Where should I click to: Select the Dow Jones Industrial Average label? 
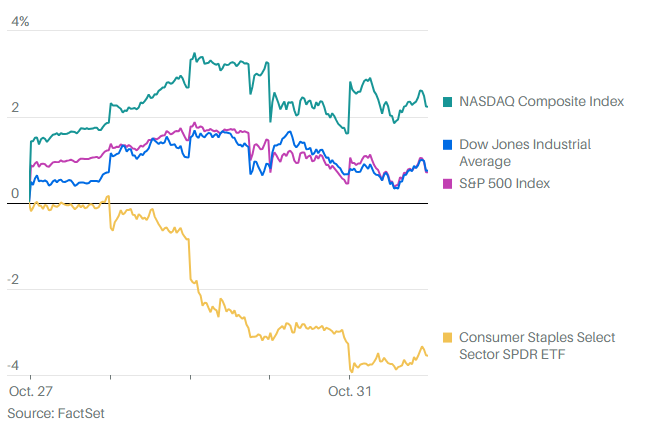(524, 153)
